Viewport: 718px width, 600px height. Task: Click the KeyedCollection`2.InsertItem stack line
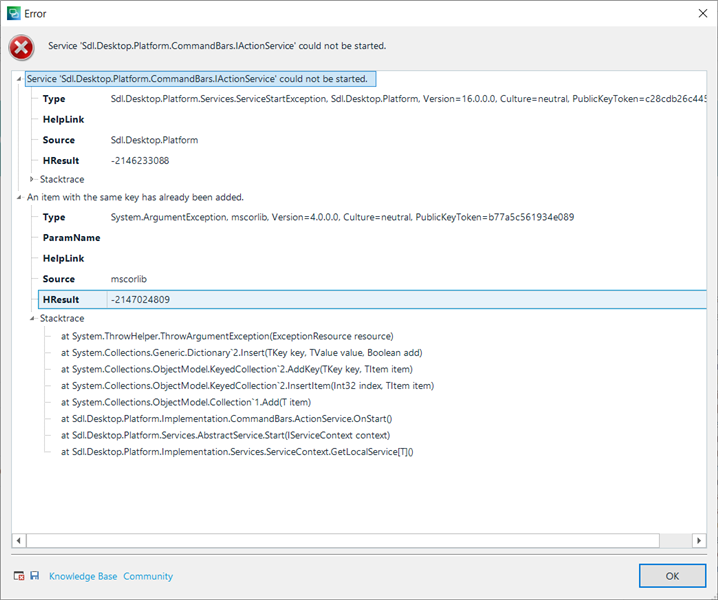(248, 386)
